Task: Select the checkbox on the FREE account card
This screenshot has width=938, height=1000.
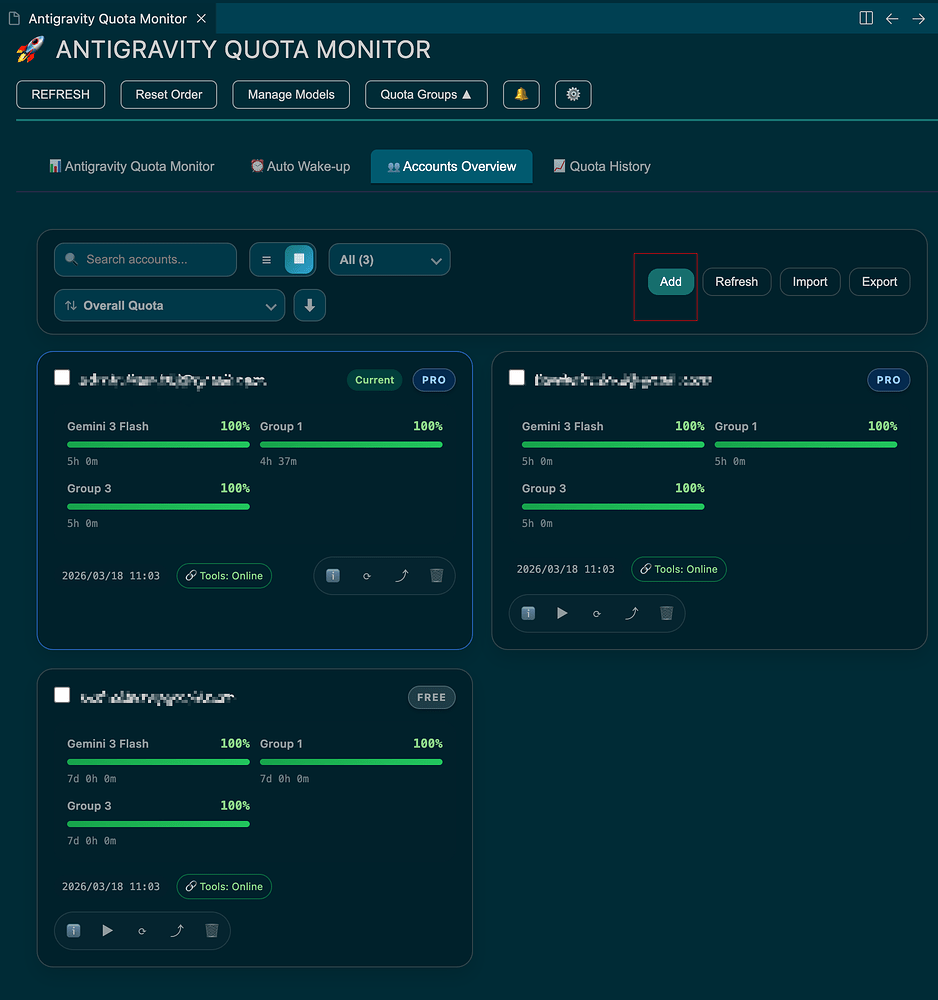Action: pyautogui.click(x=62, y=695)
